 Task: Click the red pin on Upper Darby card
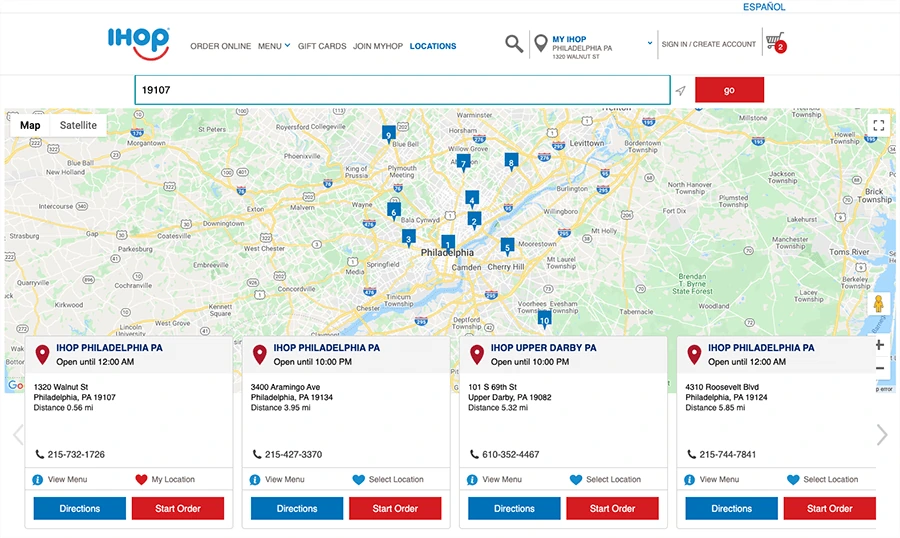(476, 354)
